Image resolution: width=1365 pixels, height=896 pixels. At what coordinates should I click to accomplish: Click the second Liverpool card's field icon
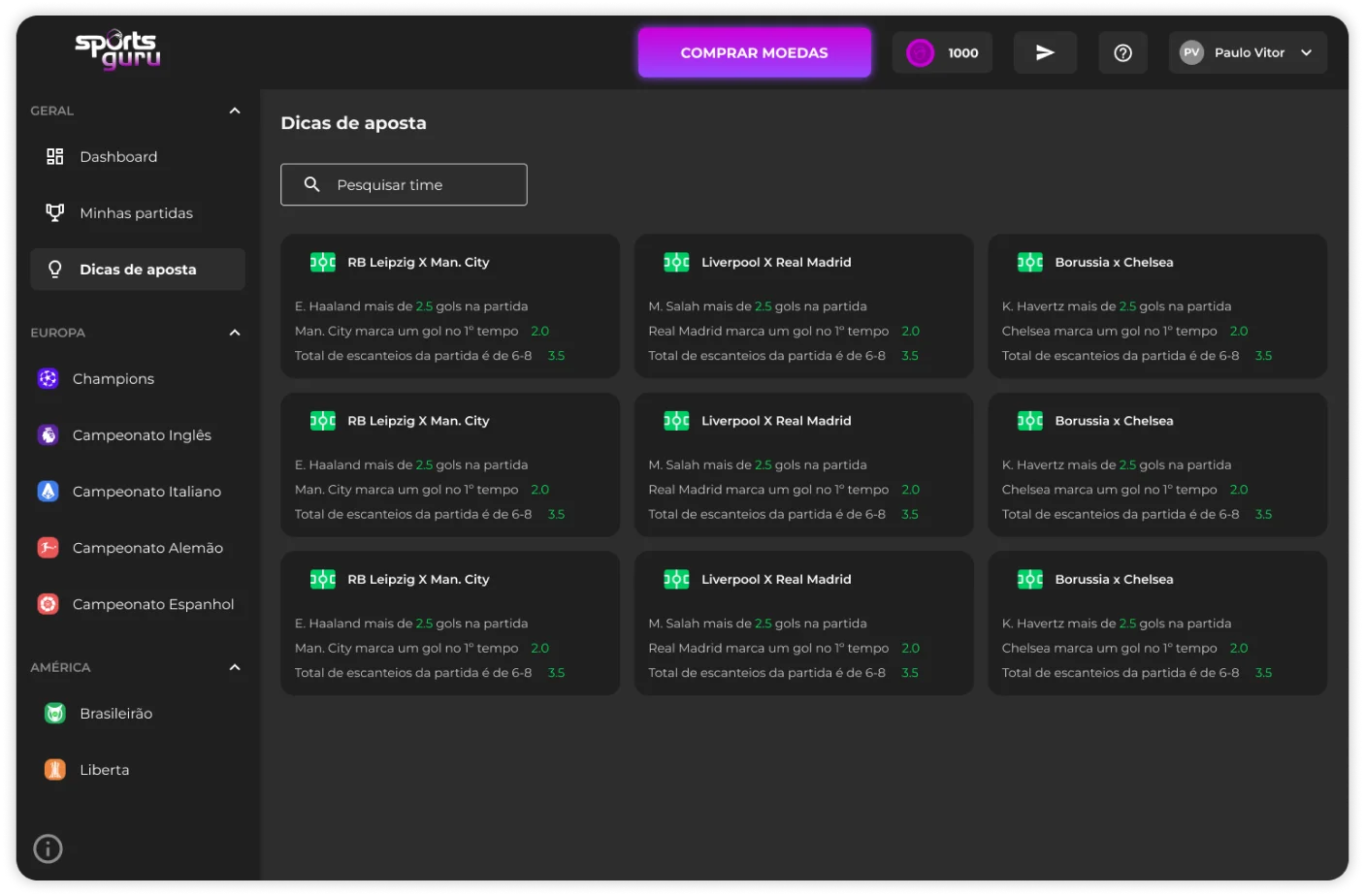coord(676,420)
